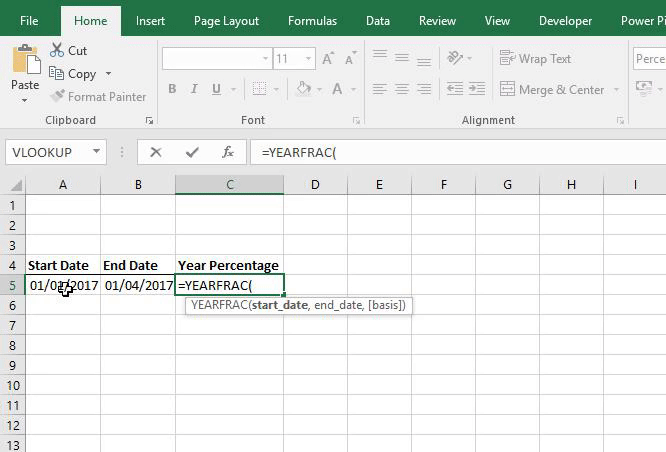Screen dimensions: 666x452
Task: Open the font size dropdown
Action: [309, 59]
